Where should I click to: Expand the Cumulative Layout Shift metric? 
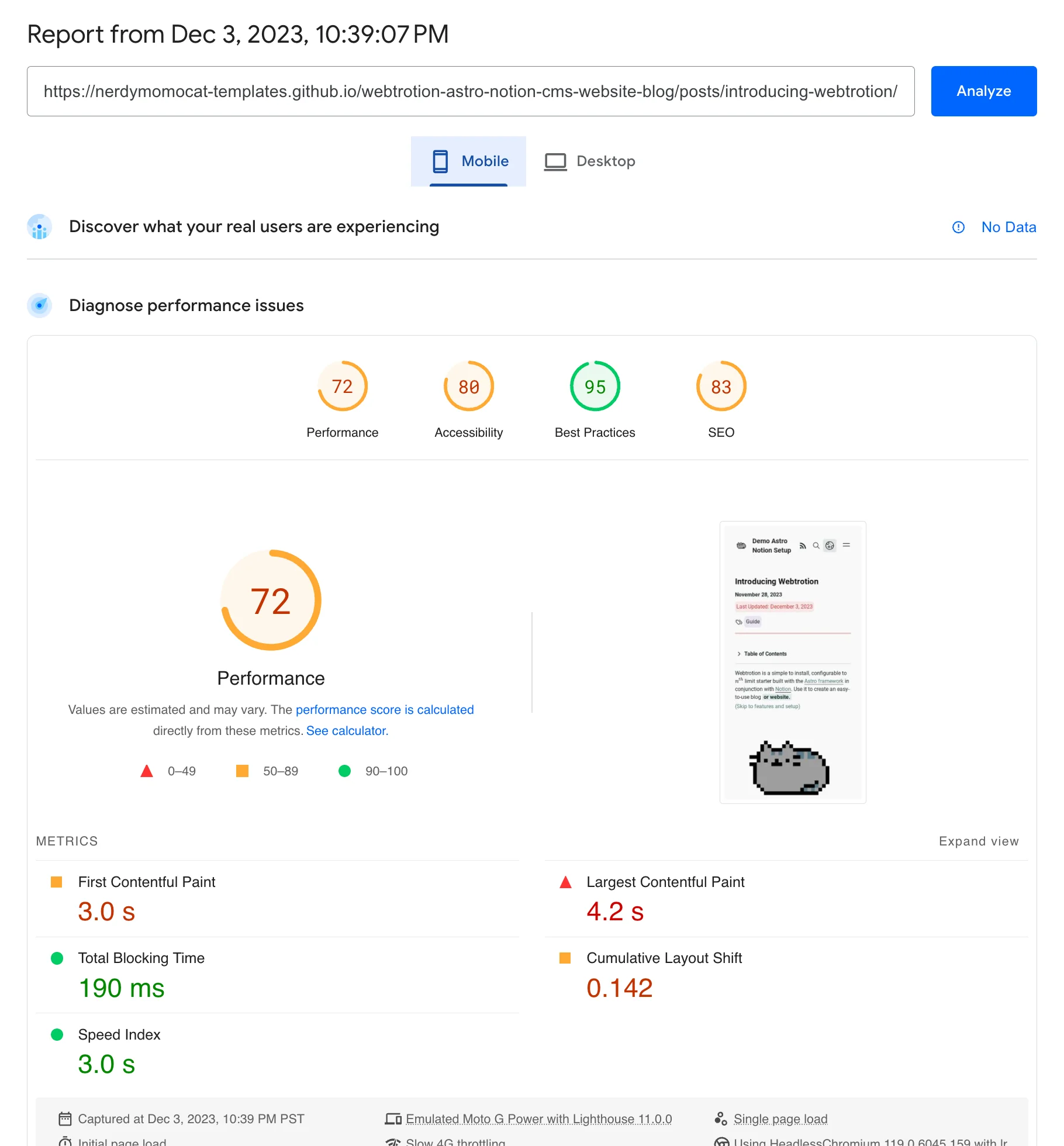[x=664, y=958]
